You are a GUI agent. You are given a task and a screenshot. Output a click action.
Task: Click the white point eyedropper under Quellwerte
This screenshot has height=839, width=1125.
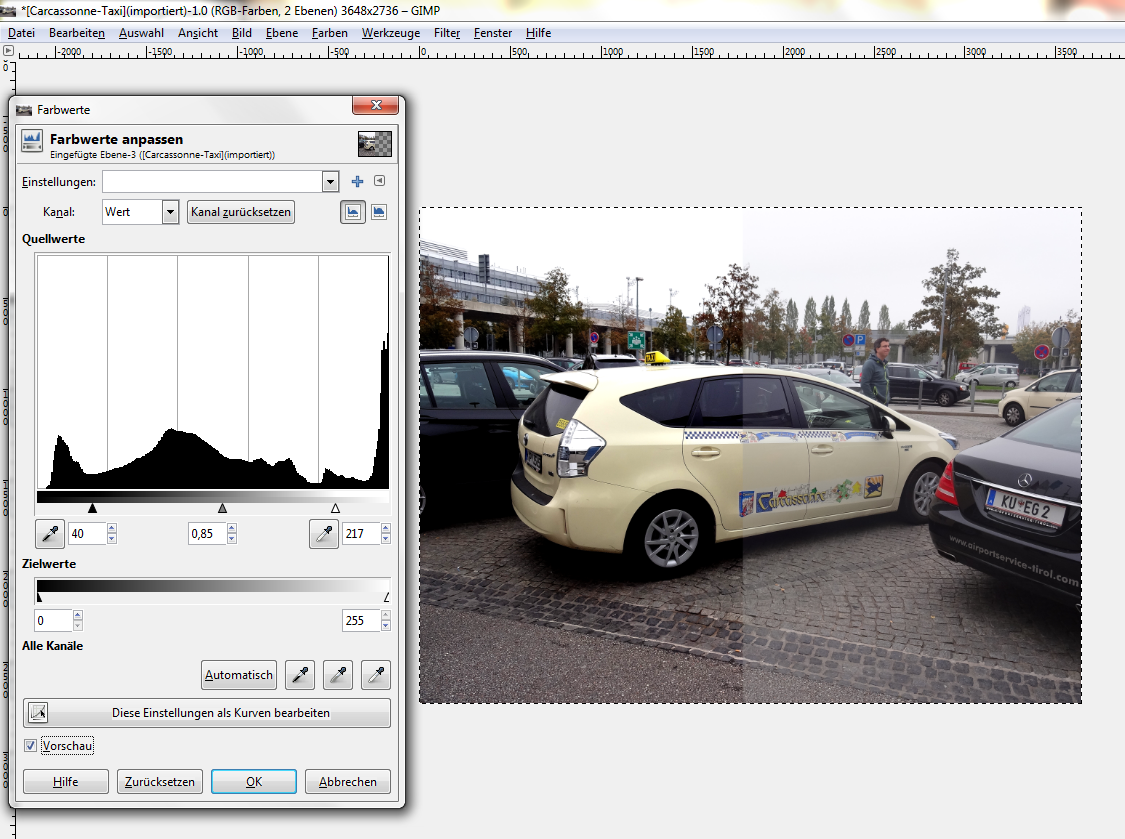tap(323, 535)
